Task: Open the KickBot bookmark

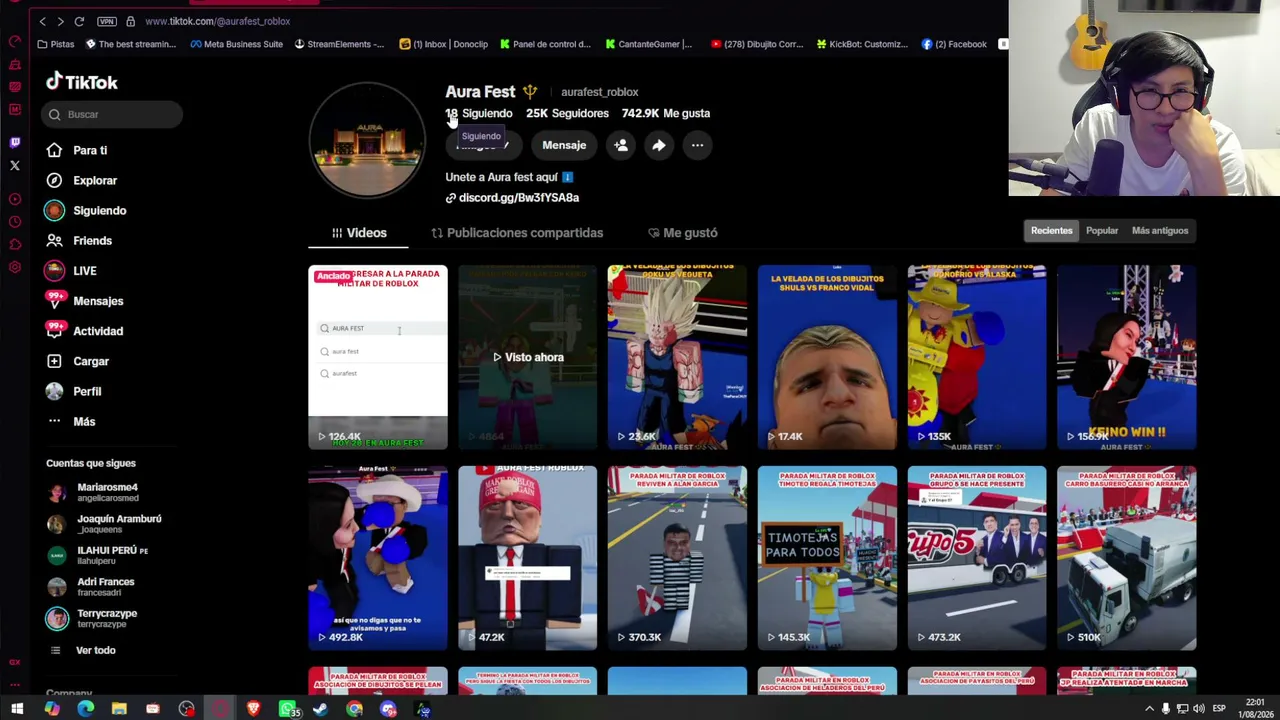Action: click(862, 44)
